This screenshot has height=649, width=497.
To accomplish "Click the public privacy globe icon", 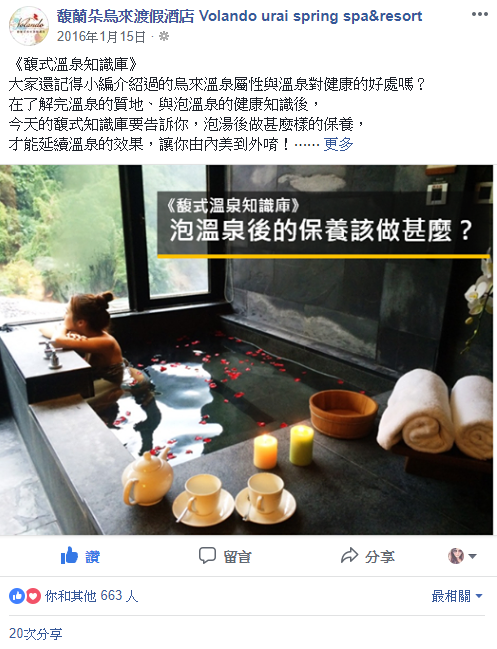I will click(164, 37).
